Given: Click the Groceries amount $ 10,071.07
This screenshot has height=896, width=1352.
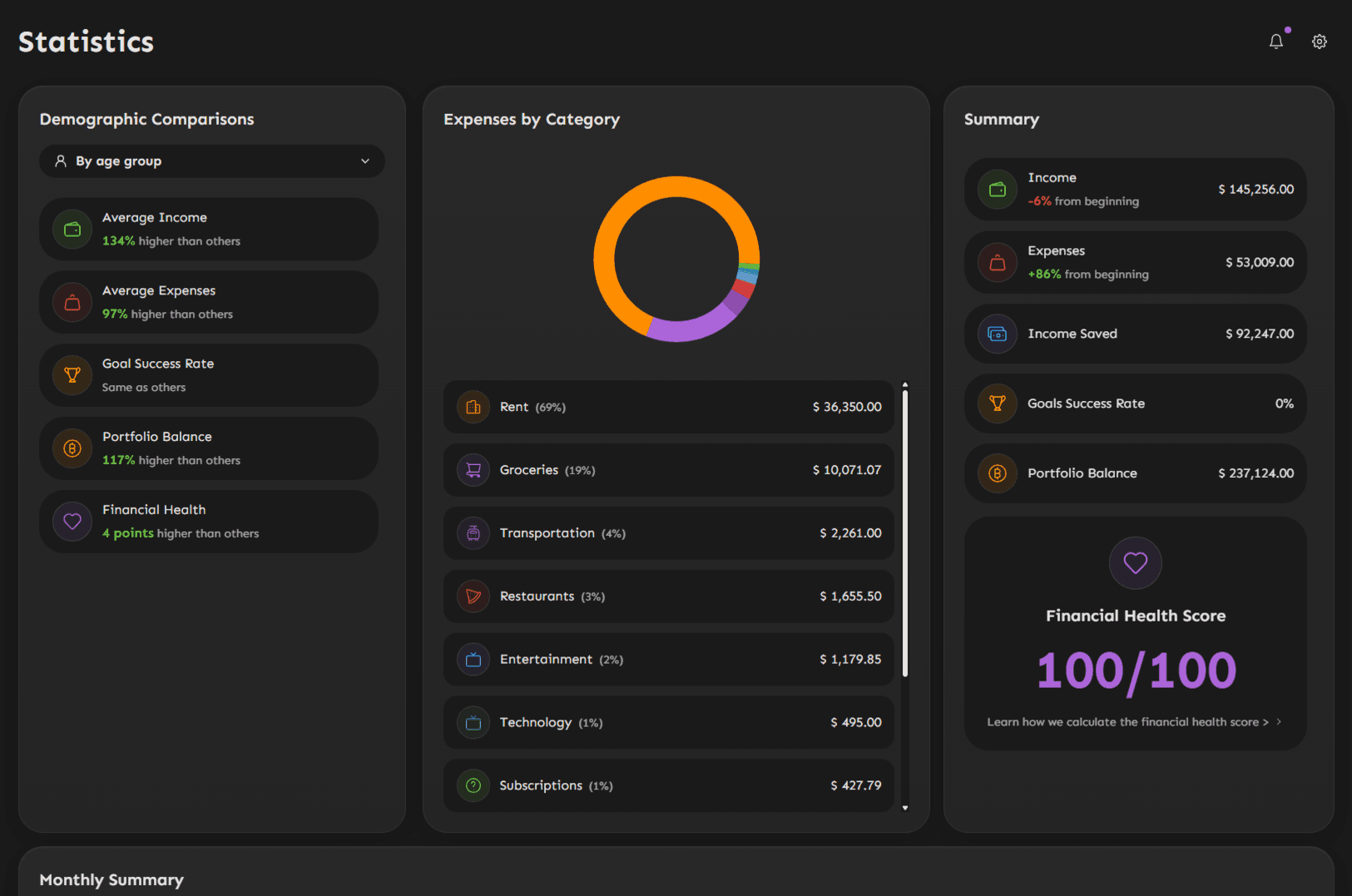Looking at the screenshot, I should 847,471.
